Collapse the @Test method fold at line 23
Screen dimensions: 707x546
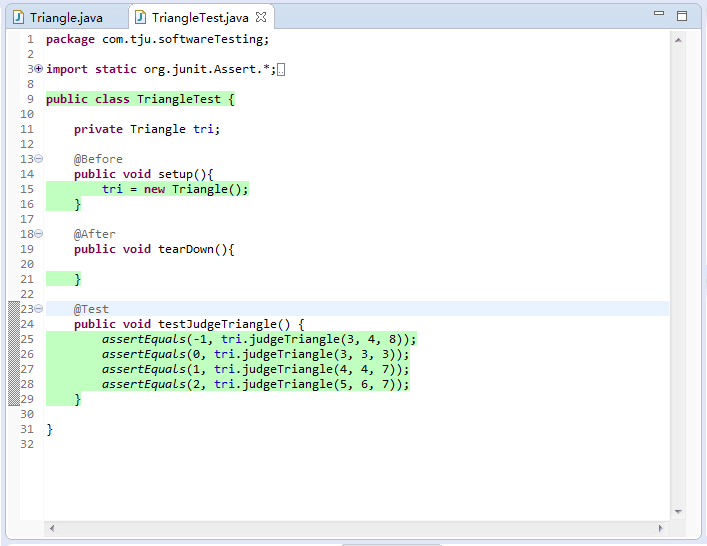click(39, 309)
